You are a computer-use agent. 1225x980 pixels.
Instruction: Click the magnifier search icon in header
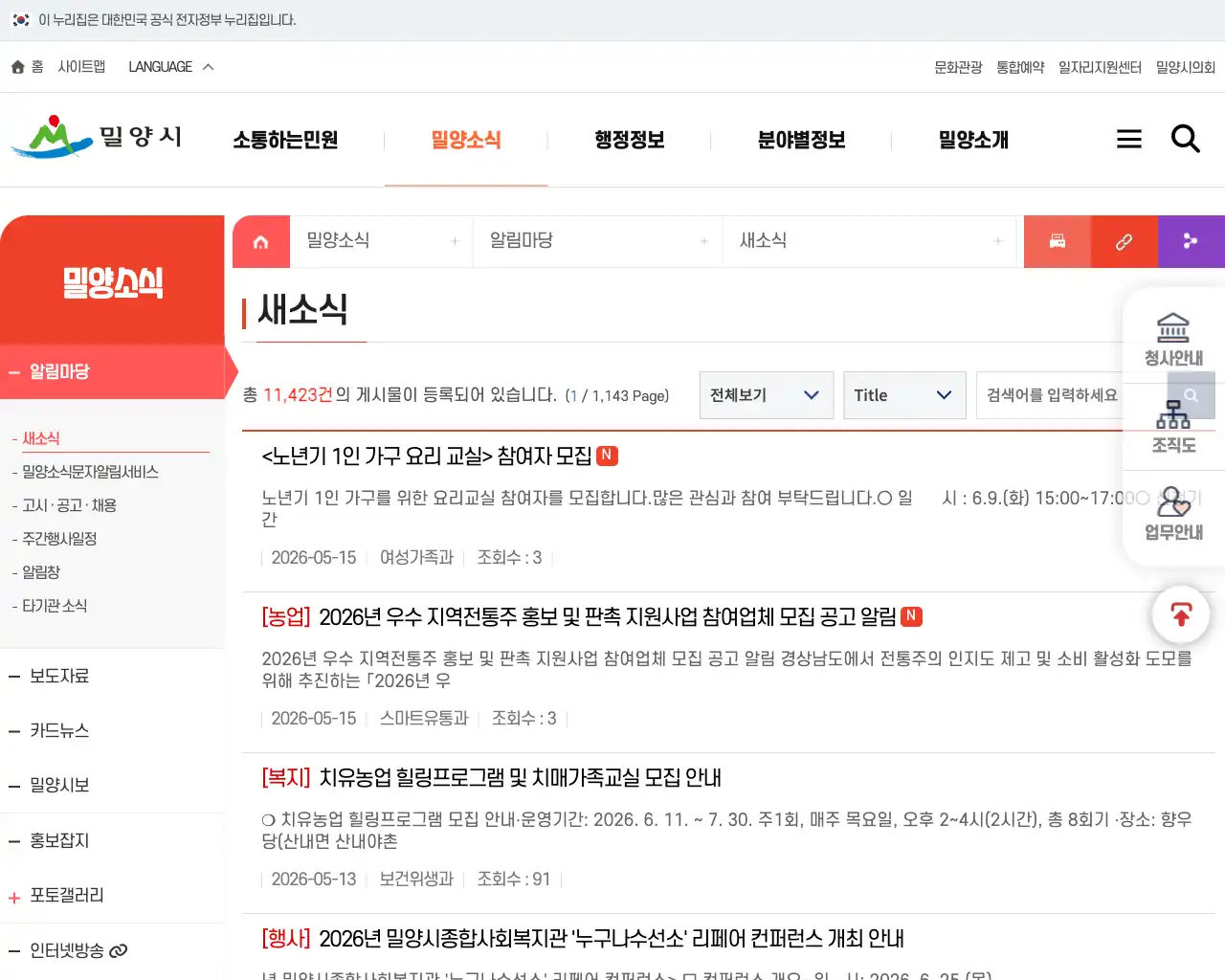[x=1186, y=140]
